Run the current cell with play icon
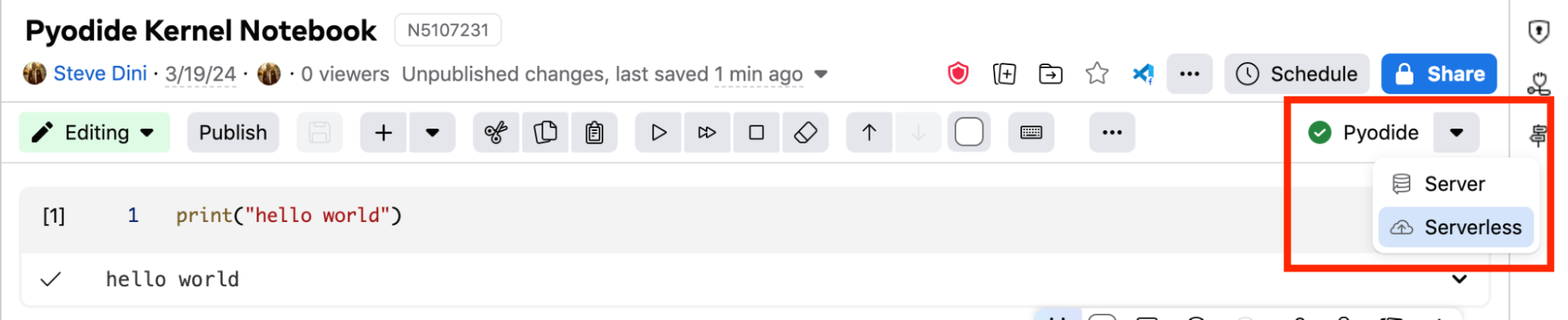 659,133
